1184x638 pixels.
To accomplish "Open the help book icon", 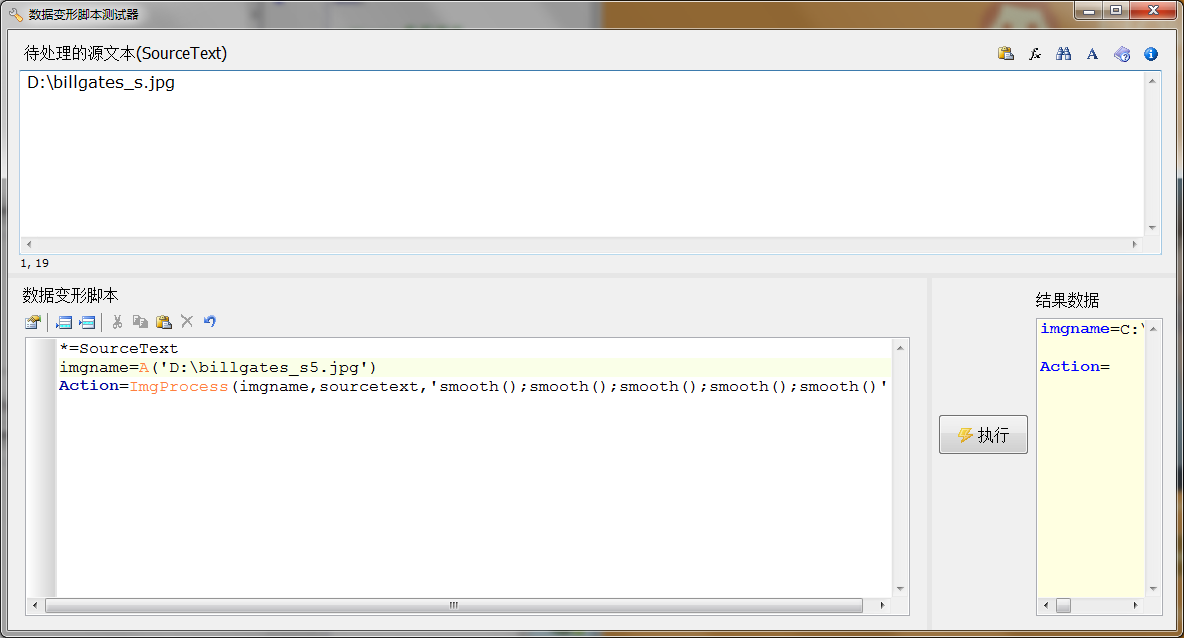I will click(1122, 54).
